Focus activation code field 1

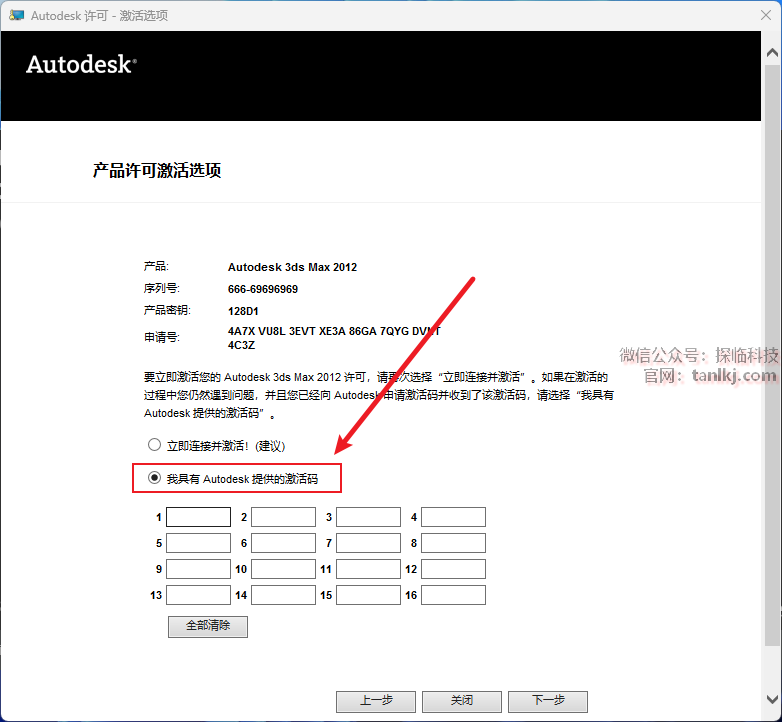(x=198, y=517)
